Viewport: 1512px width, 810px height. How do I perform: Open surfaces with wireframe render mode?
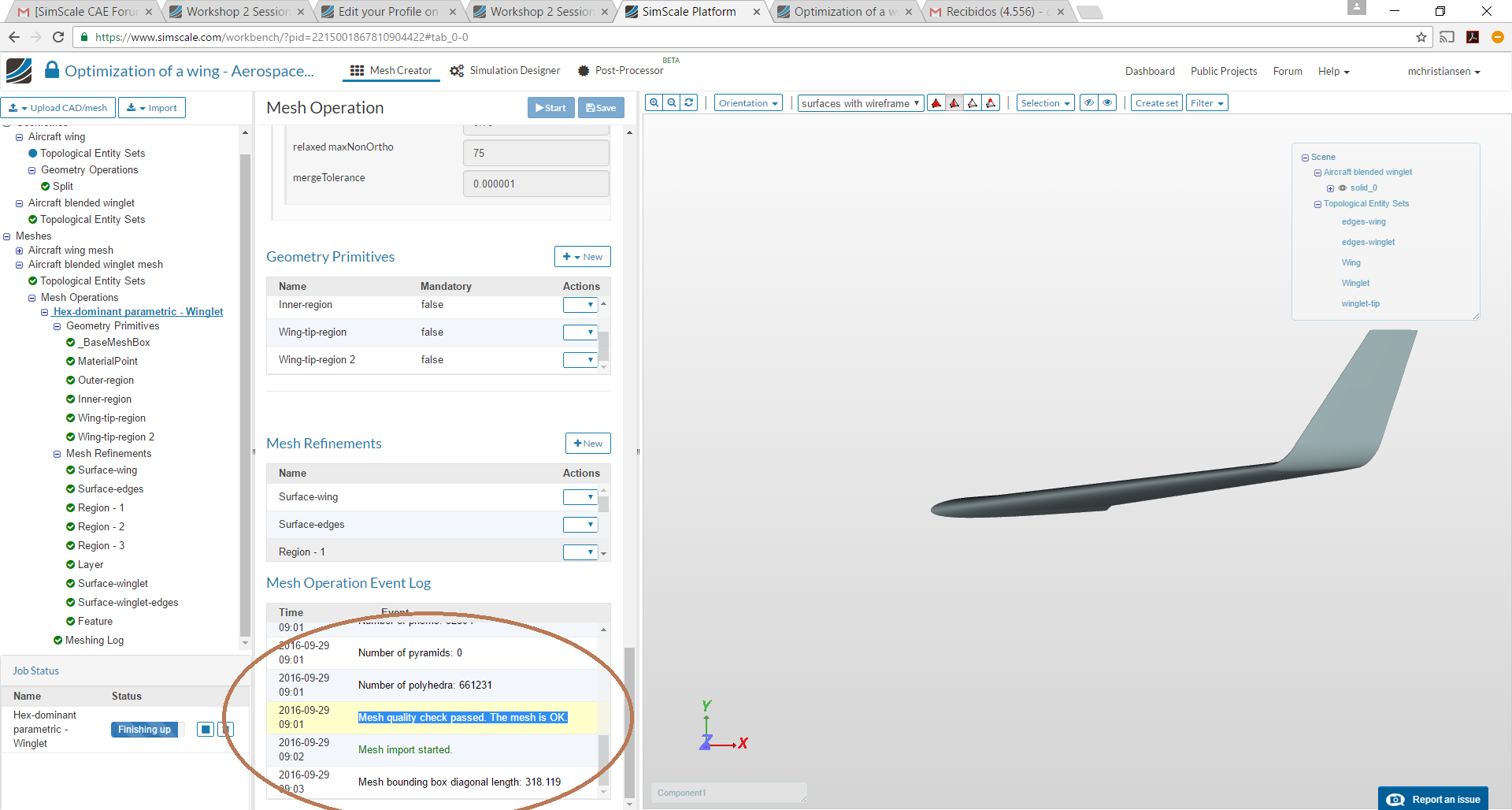861,103
